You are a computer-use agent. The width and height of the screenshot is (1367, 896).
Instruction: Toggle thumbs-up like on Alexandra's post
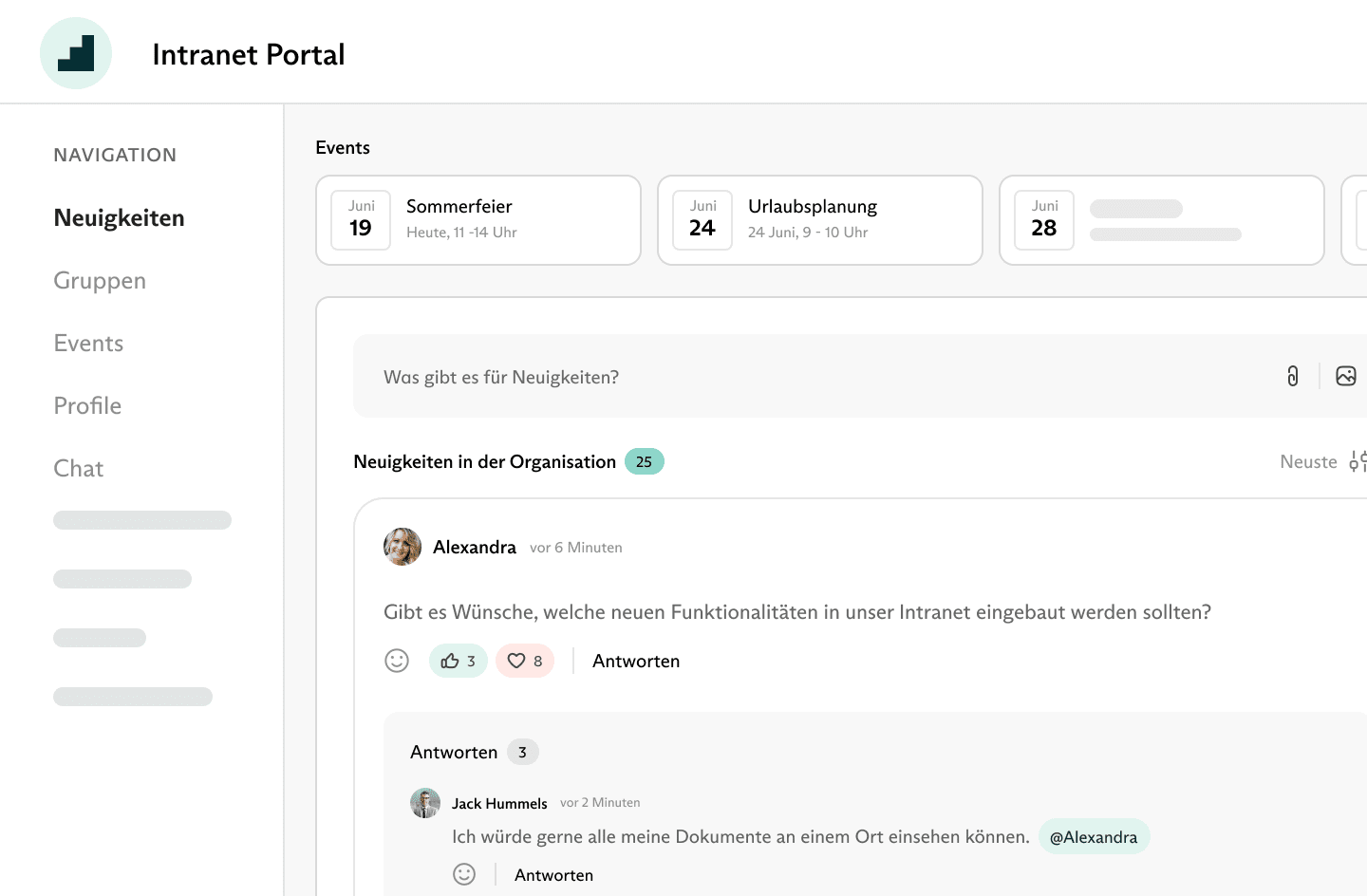459,661
